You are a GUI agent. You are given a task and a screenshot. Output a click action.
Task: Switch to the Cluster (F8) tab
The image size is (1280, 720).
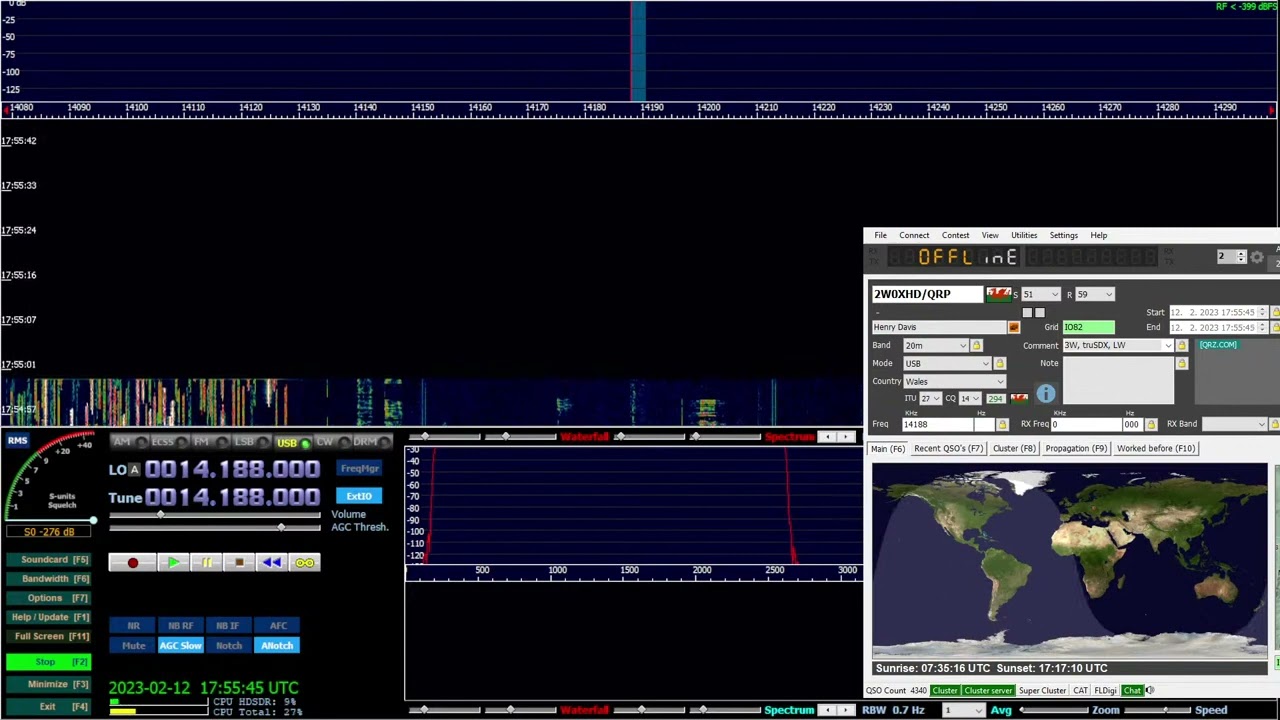click(1014, 449)
